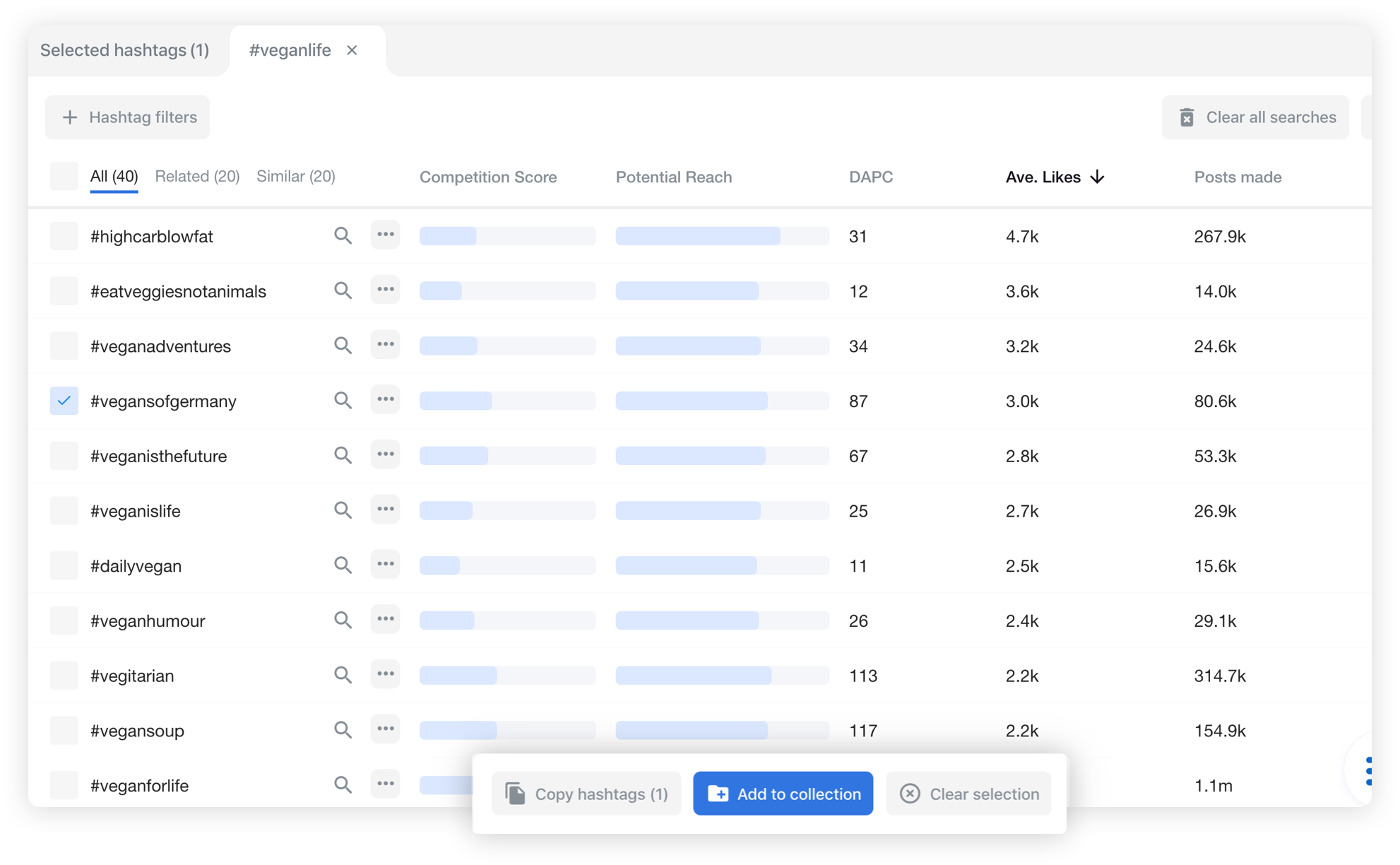Select the #veganforlife checkbox
This screenshot has height=865, width=1400.
64,785
